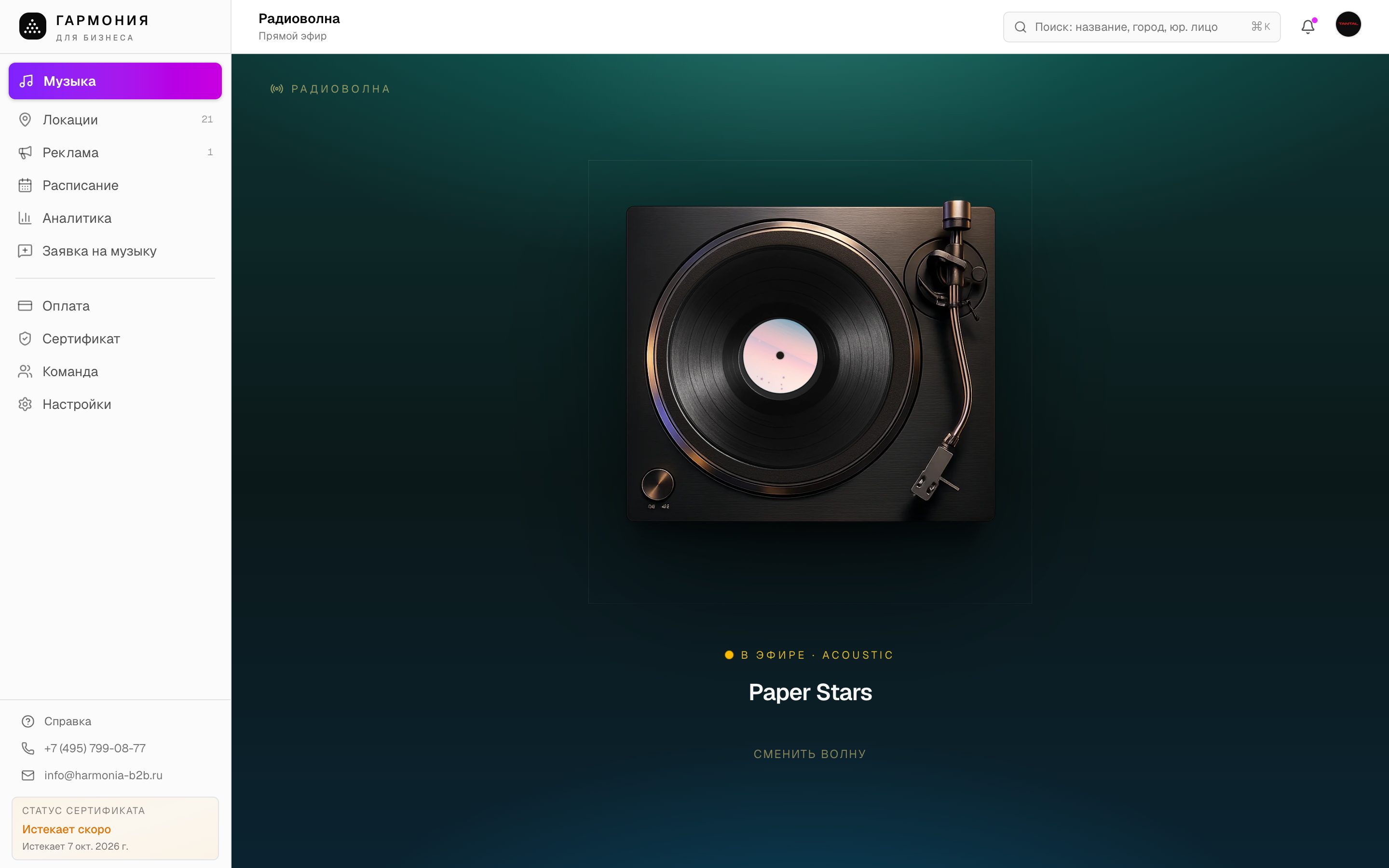
Task: Click the Локации count badge 21
Action: [x=207, y=119]
